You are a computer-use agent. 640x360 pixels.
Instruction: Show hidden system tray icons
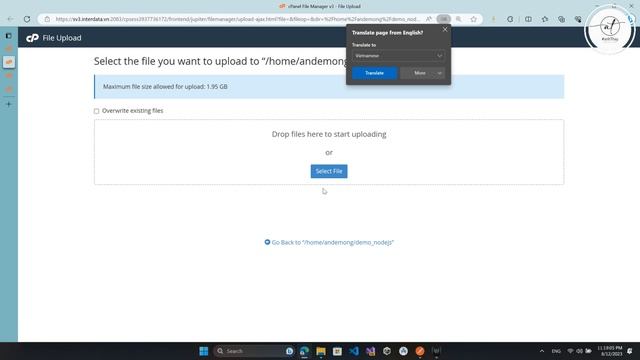(542, 351)
